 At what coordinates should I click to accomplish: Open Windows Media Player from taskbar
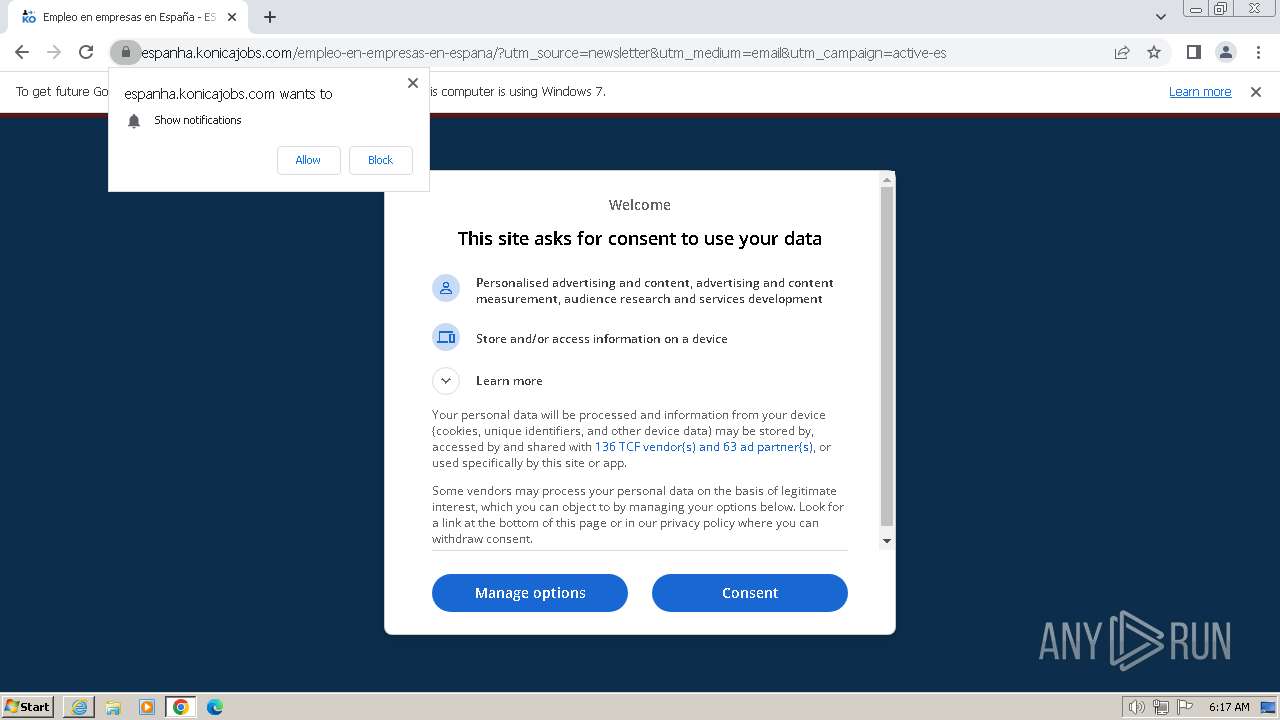pos(147,707)
